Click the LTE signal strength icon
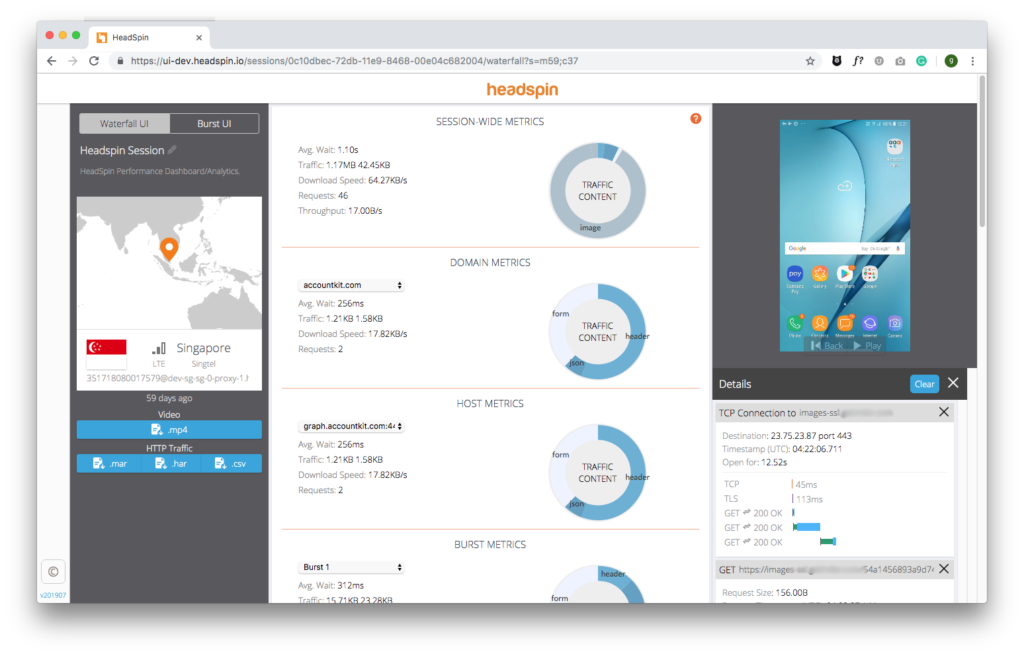 click(159, 348)
